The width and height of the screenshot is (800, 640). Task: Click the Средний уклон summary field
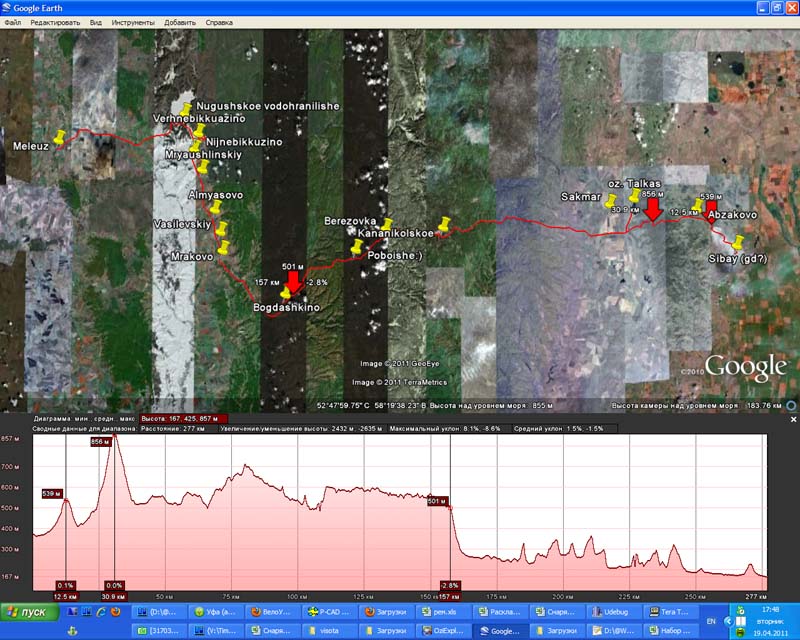(559, 429)
